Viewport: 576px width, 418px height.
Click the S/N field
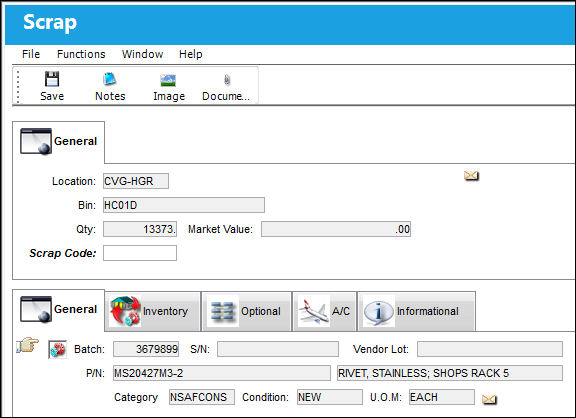[278, 349]
